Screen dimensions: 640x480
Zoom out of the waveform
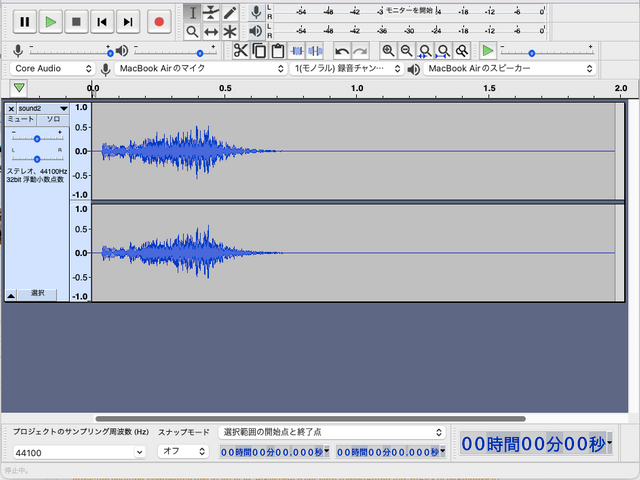[407, 51]
